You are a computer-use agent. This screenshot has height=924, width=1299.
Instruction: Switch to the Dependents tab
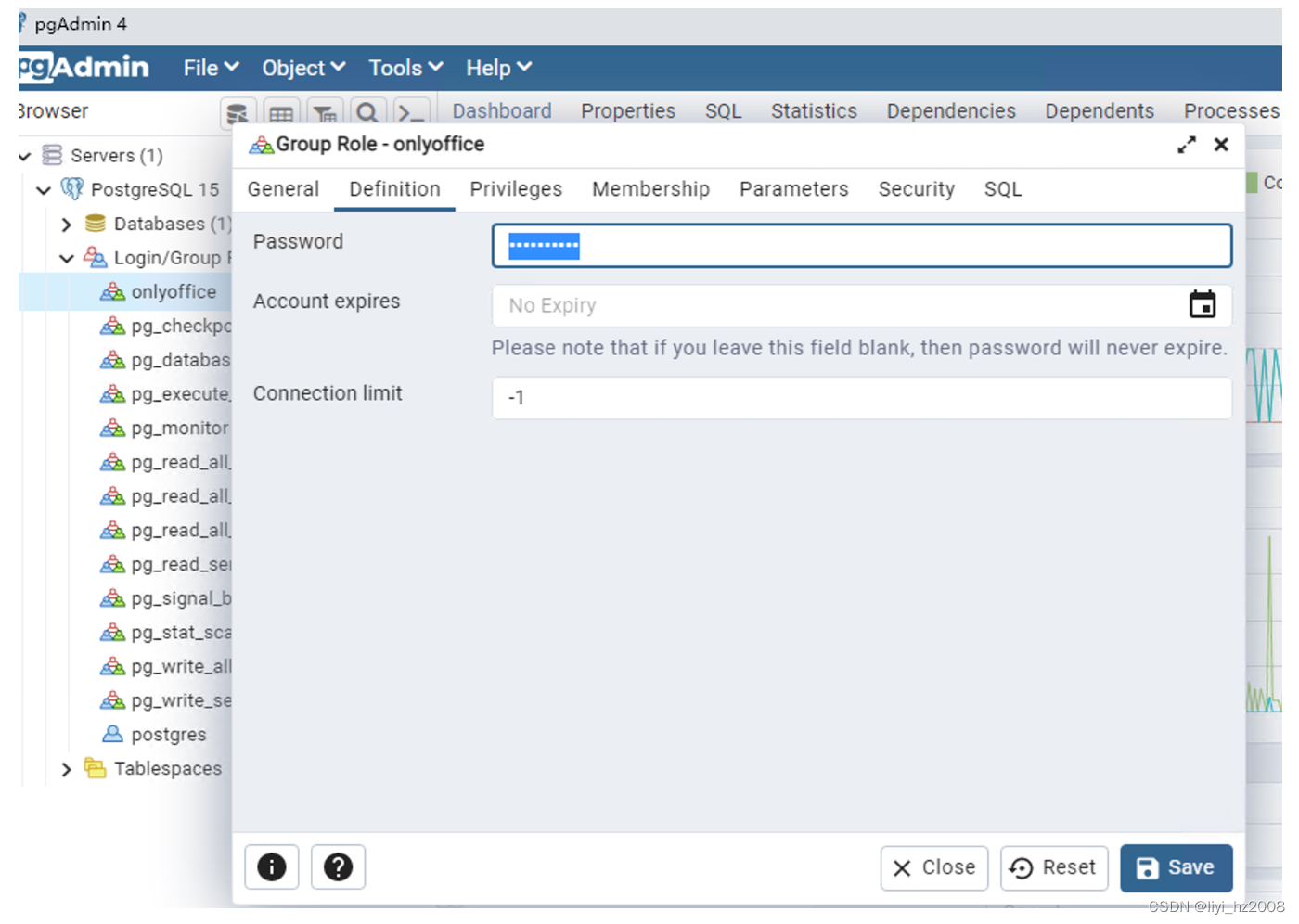(1100, 111)
